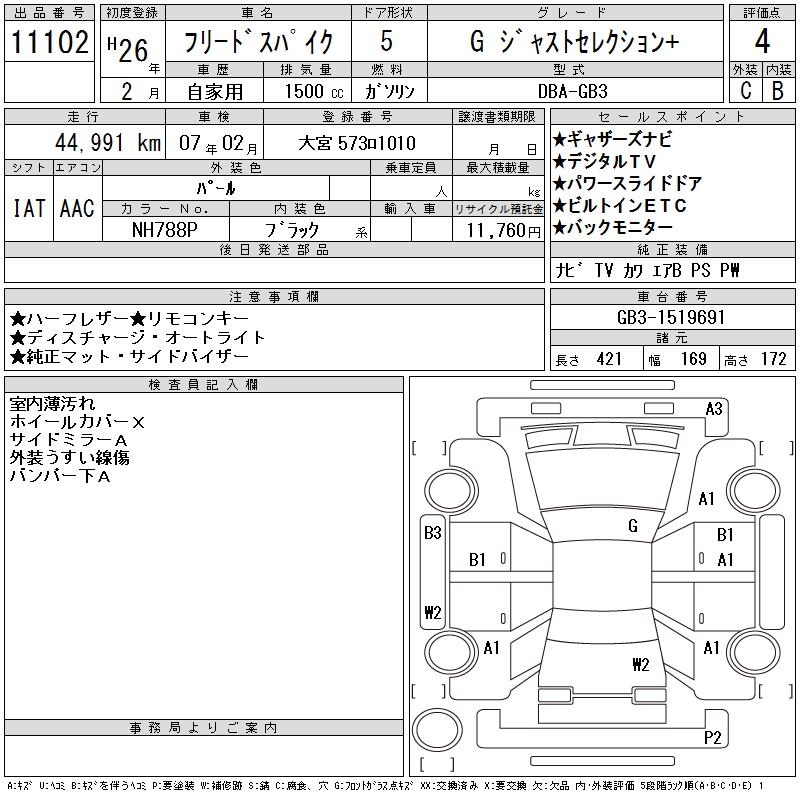The image size is (800, 800).
Task: Click the air conditioner code AAC
Action: [x=78, y=208]
